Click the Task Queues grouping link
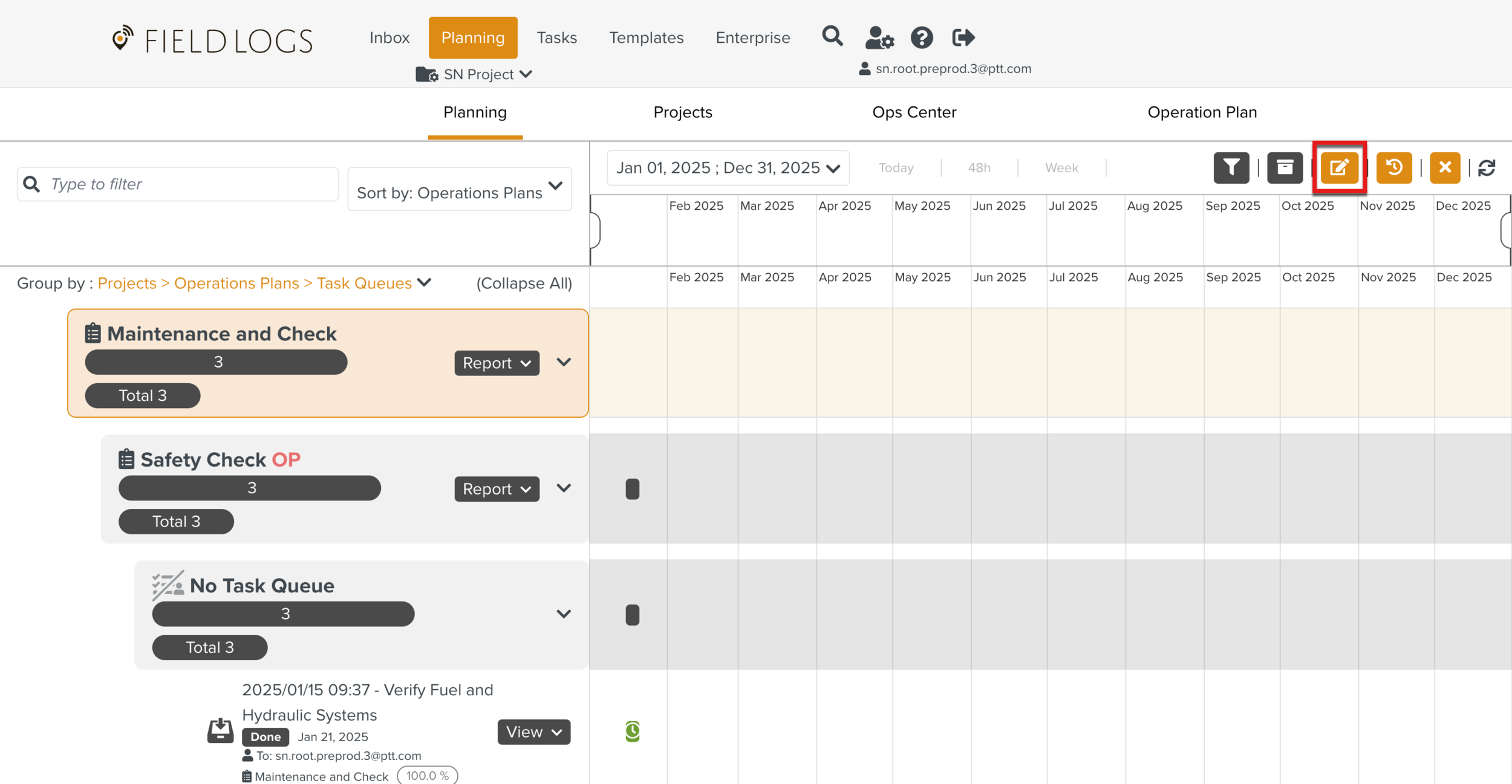 364,283
